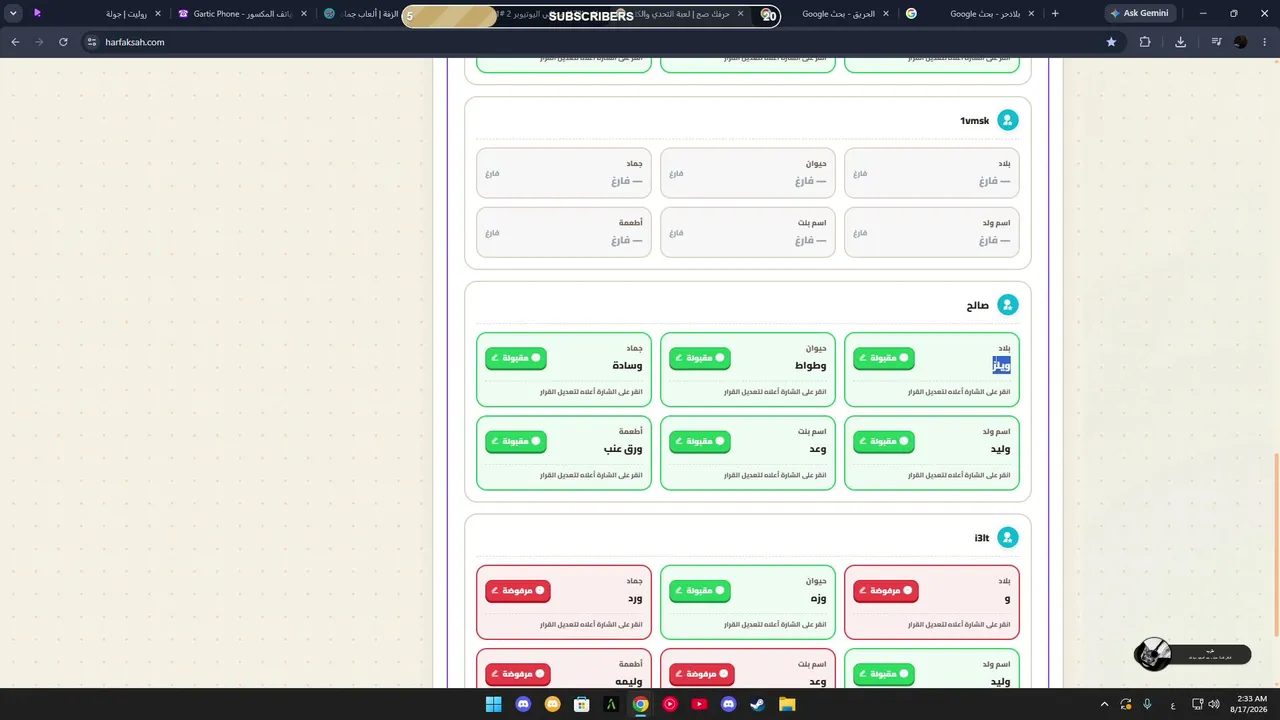Toggle the مقبولة badge for صالح's ورق عنب
The image size is (1280, 720).
click(516, 442)
